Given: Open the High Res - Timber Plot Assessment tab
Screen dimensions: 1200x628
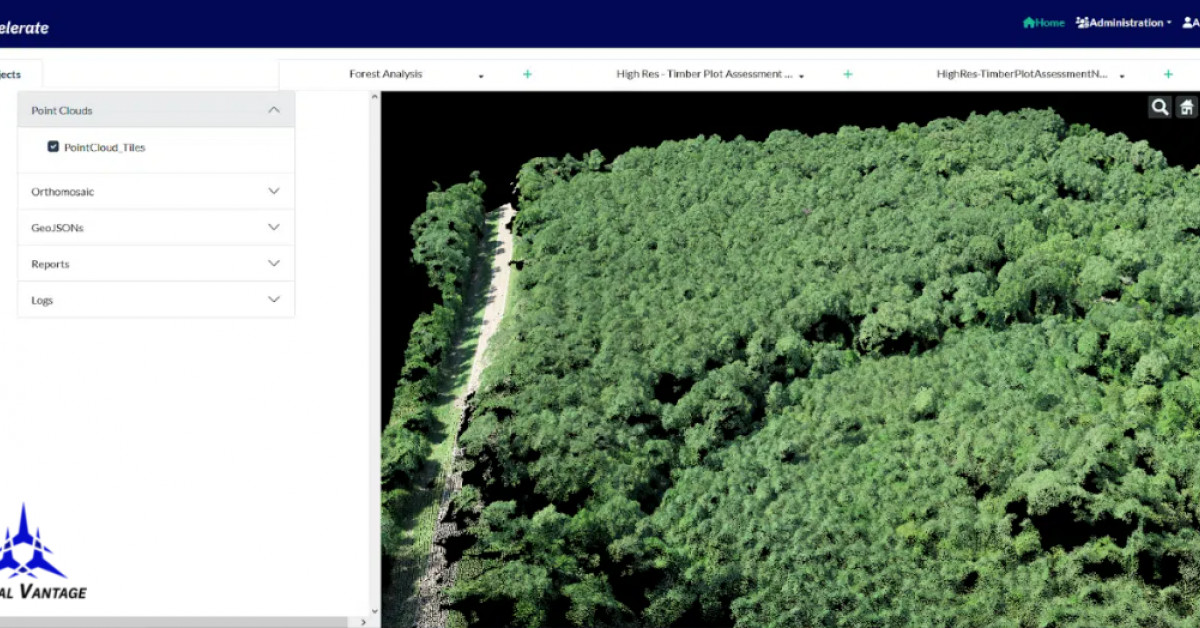Looking at the screenshot, I should (x=704, y=73).
